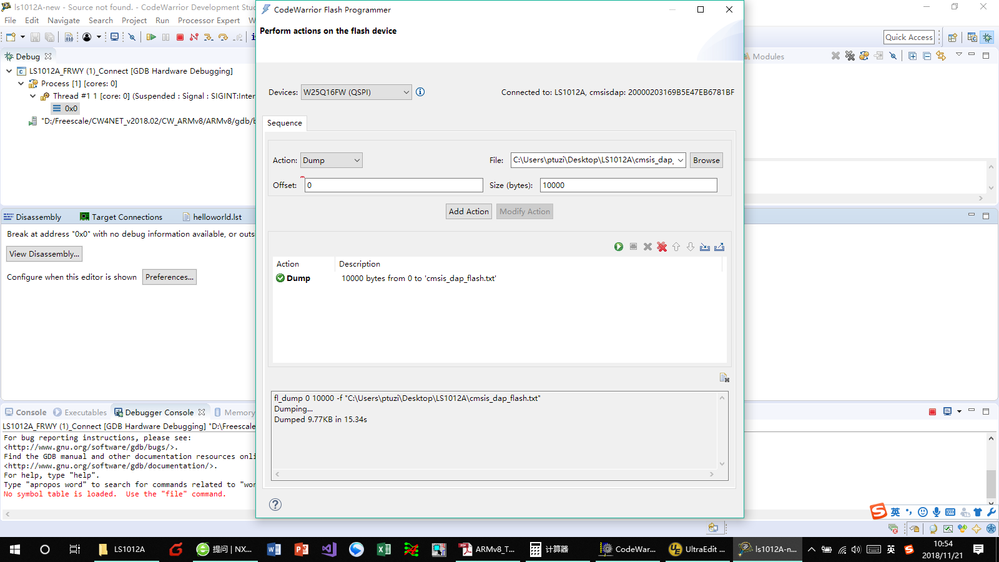Click Expand All icon in Modules view toolbar
This screenshot has height=562, width=999.
[x=912, y=56]
